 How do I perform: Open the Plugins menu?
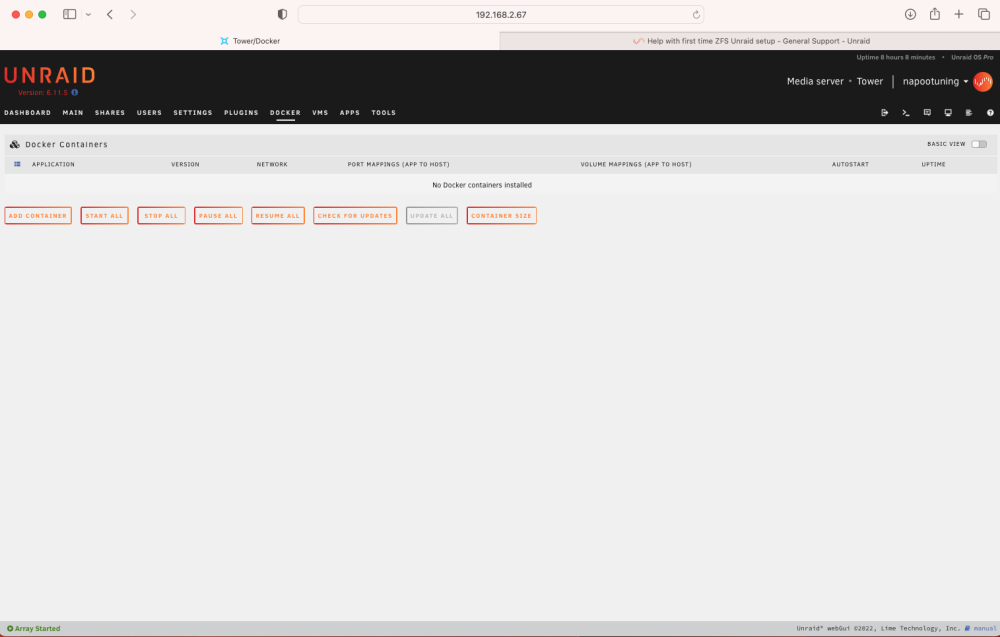[x=241, y=113]
